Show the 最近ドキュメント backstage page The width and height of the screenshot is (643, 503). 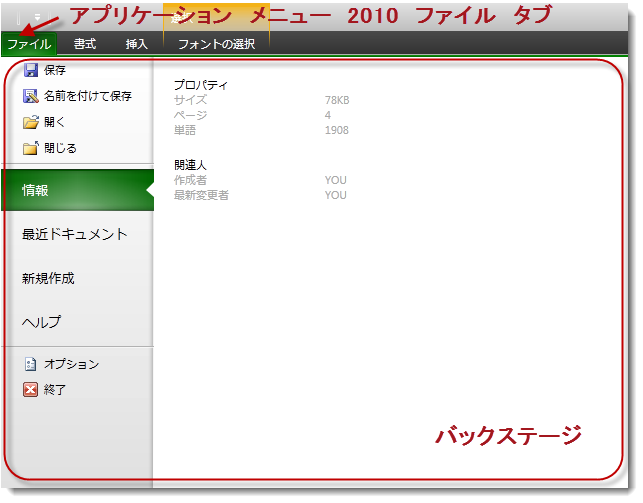coord(76,234)
